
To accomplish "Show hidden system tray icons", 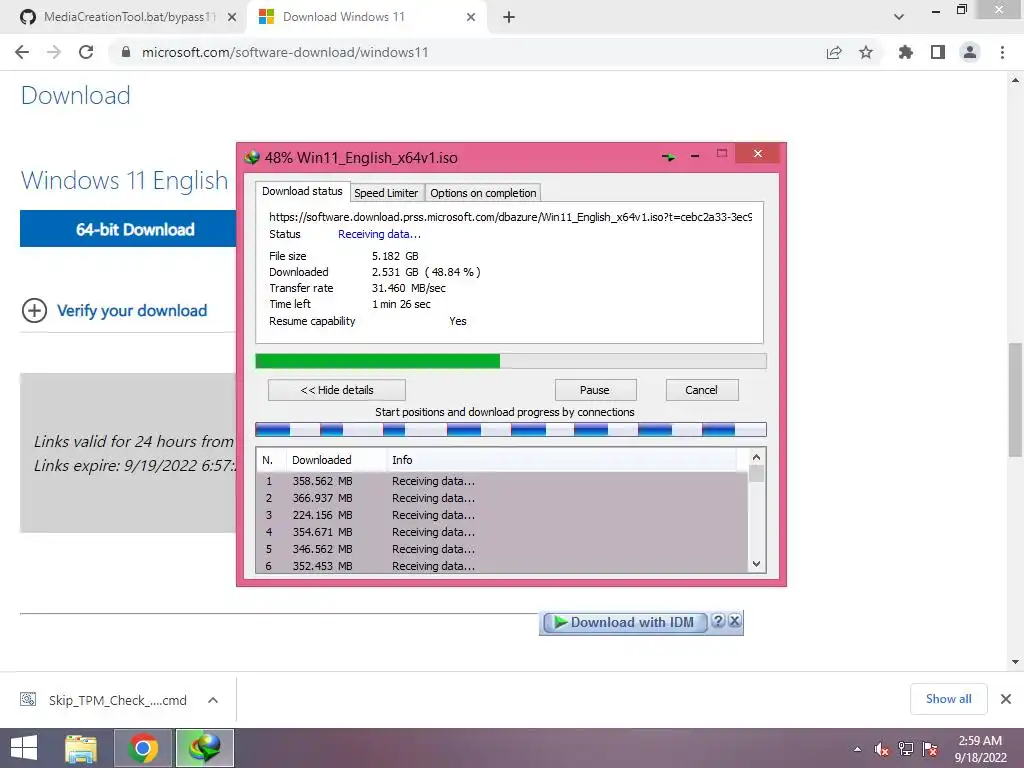I will (857, 749).
